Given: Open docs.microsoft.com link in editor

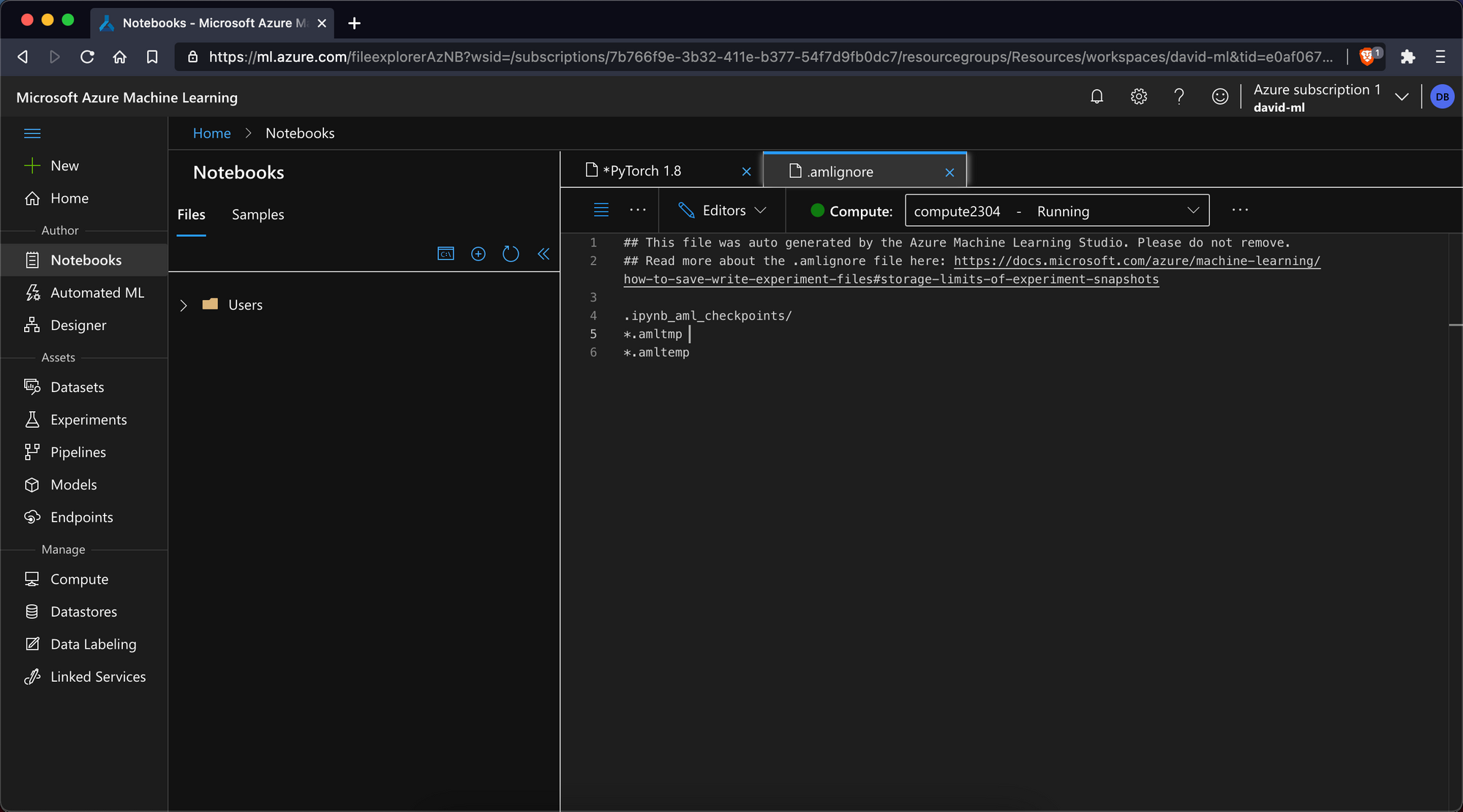Looking at the screenshot, I should coord(1136,261).
